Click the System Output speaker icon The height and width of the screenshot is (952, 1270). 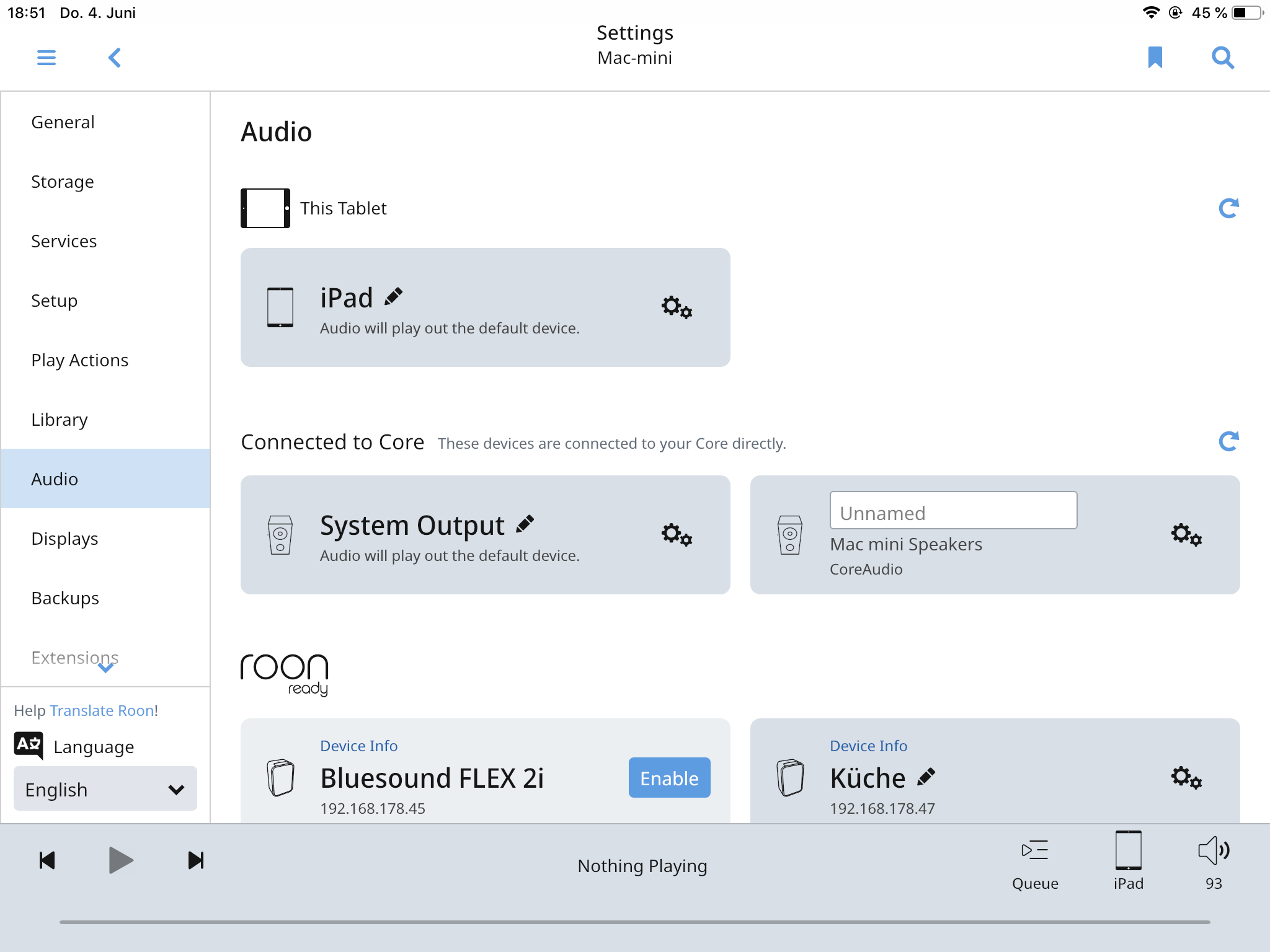tap(280, 534)
